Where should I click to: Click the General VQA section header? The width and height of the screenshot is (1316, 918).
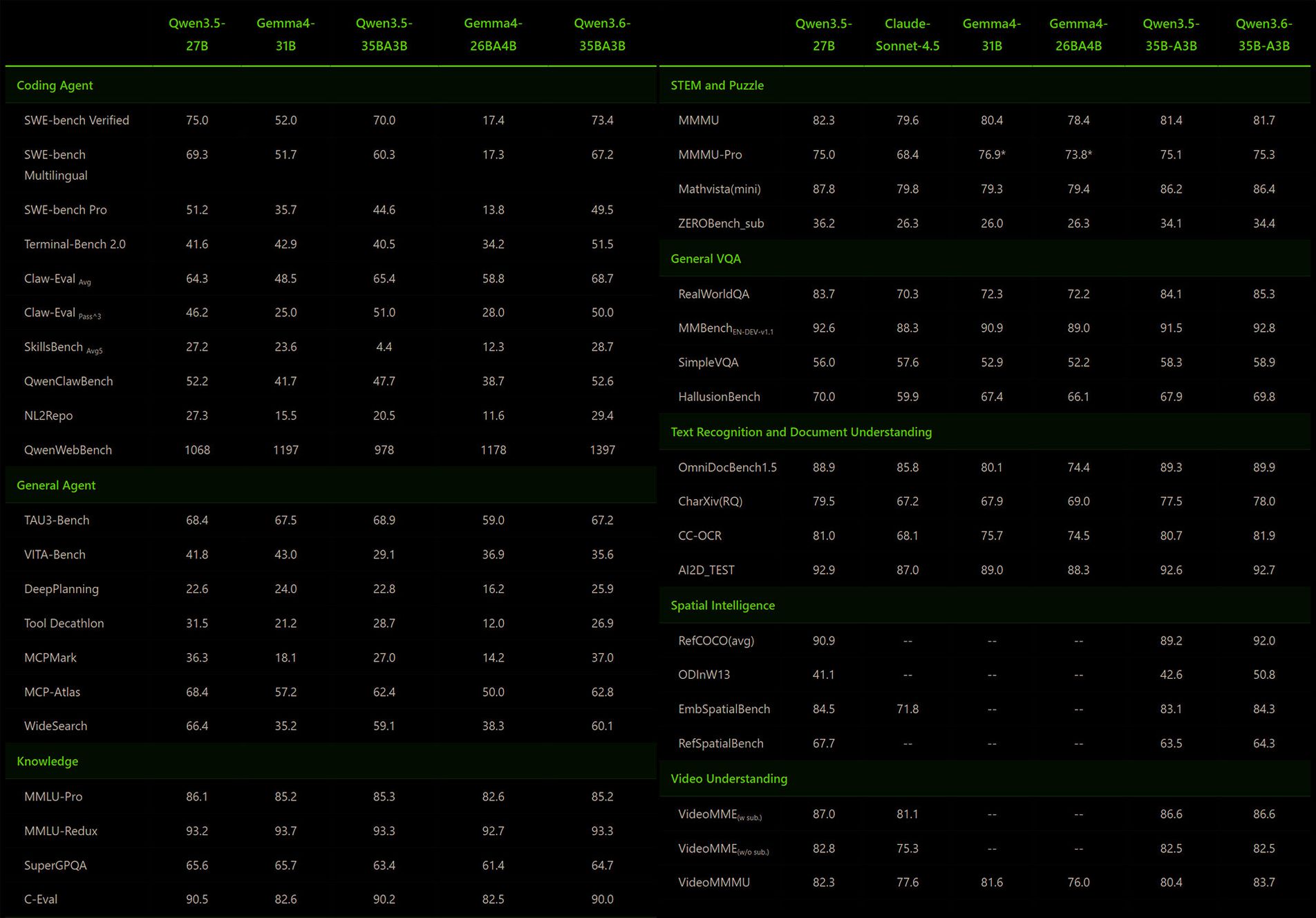[705, 259]
